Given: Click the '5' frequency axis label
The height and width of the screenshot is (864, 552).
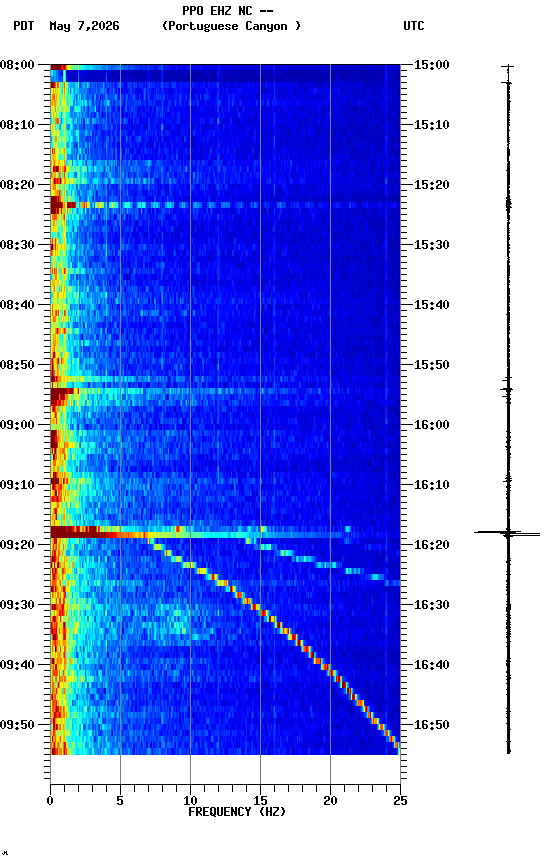Looking at the screenshot, I should pyautogui.click(x=120, y=801).
